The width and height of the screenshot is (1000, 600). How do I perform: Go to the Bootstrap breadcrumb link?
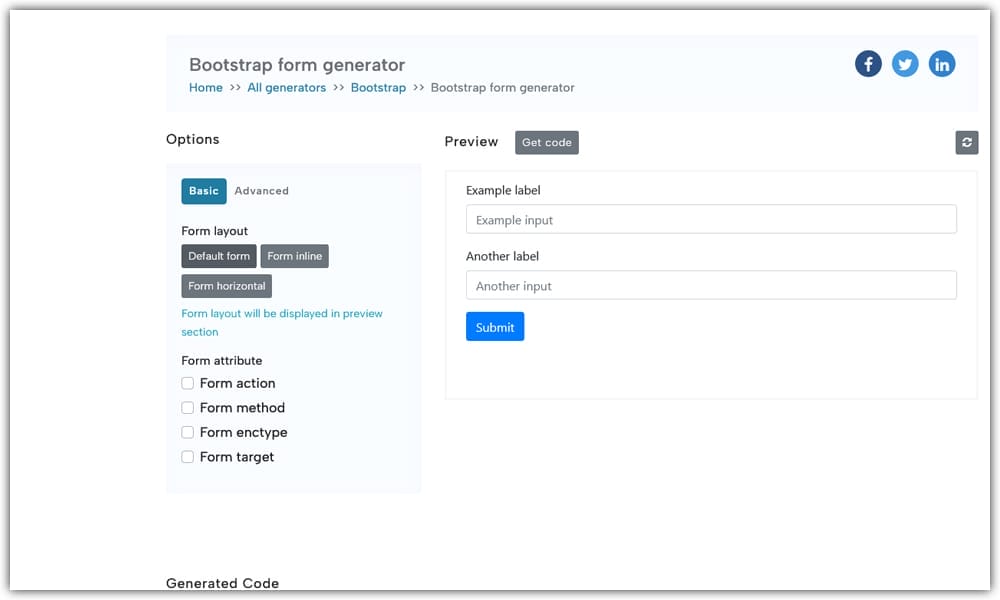378,87
